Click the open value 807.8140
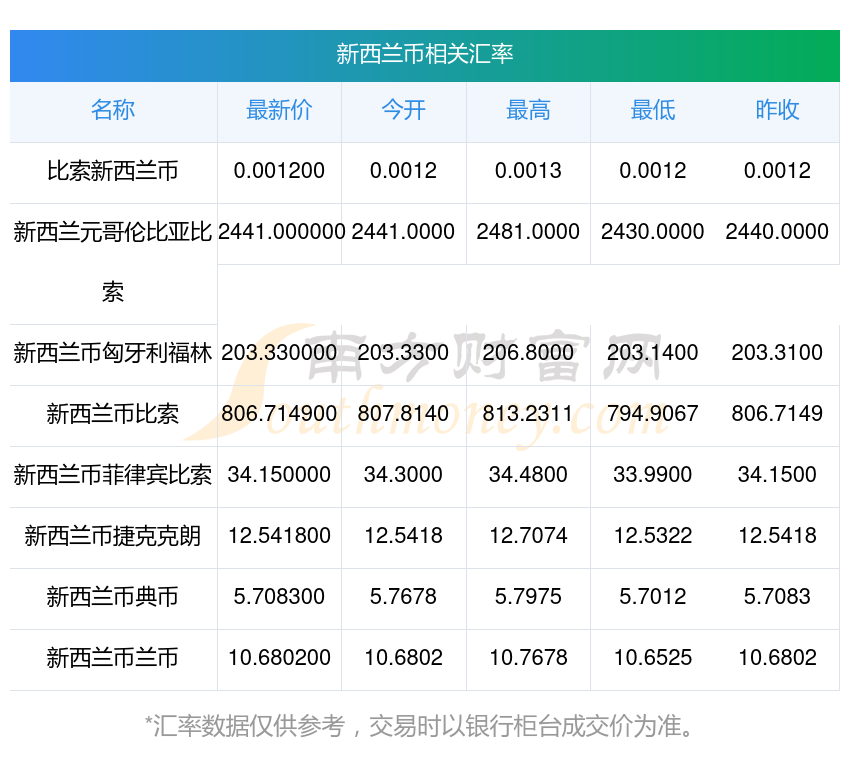 click(x=403, y=414)
